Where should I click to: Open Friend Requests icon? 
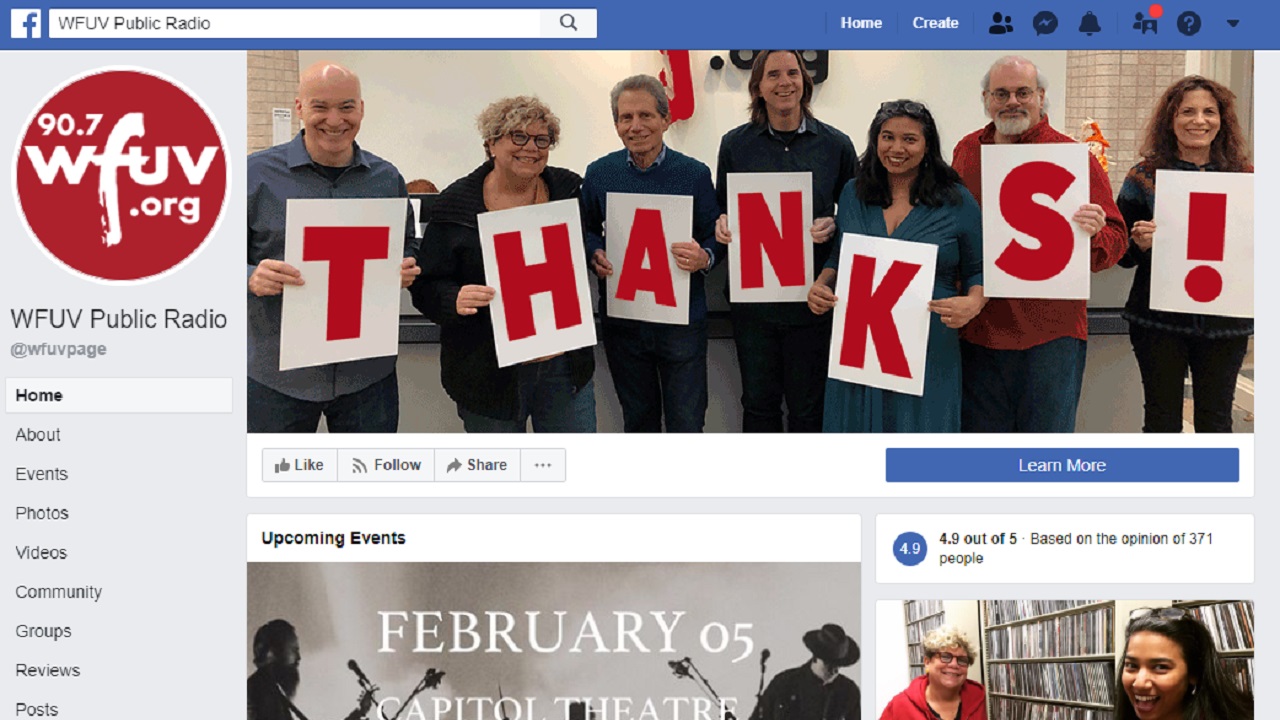pos(1000,23)
